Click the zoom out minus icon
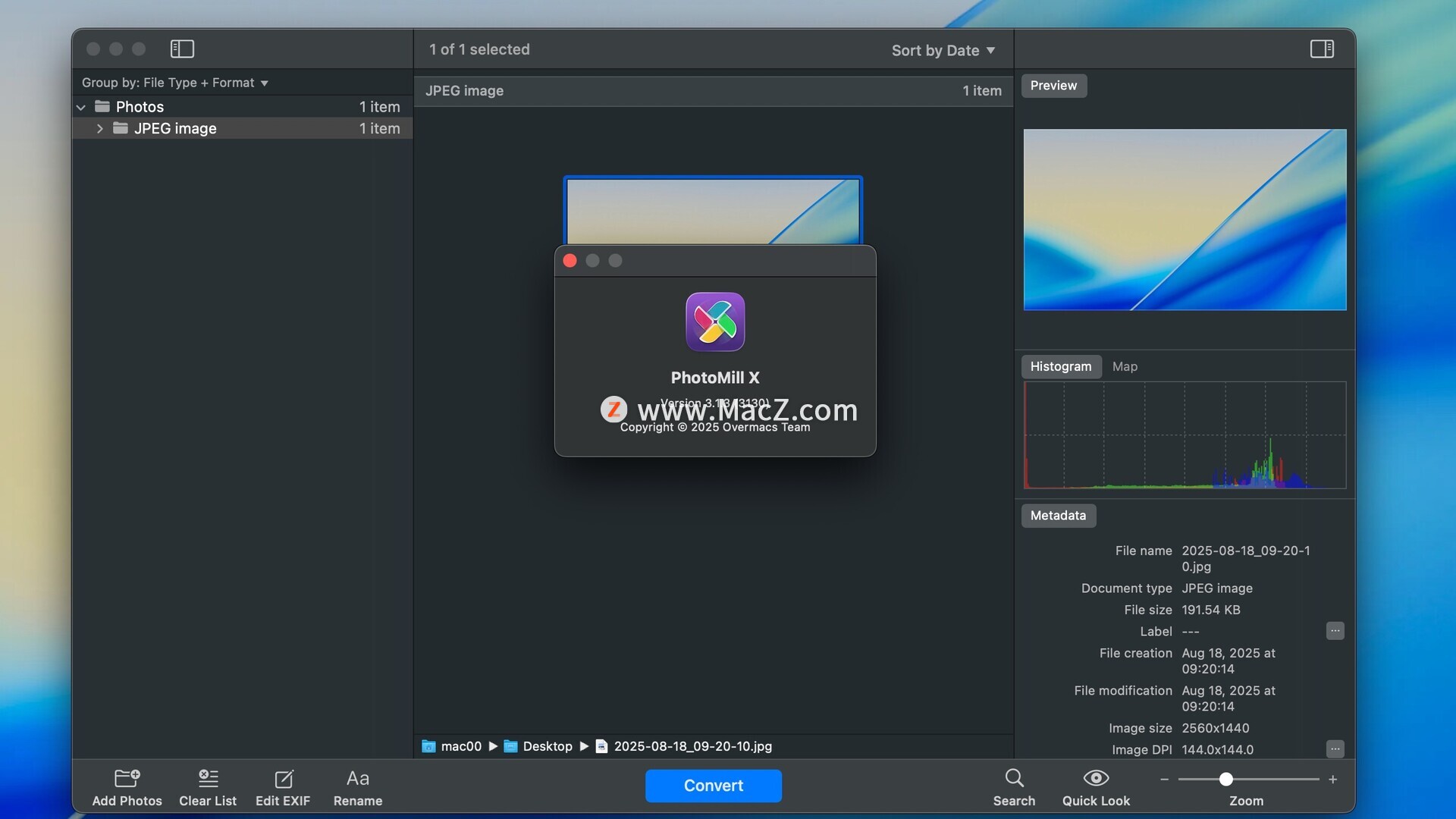Screen dimensions: 1456x819 pos(1164,780)
